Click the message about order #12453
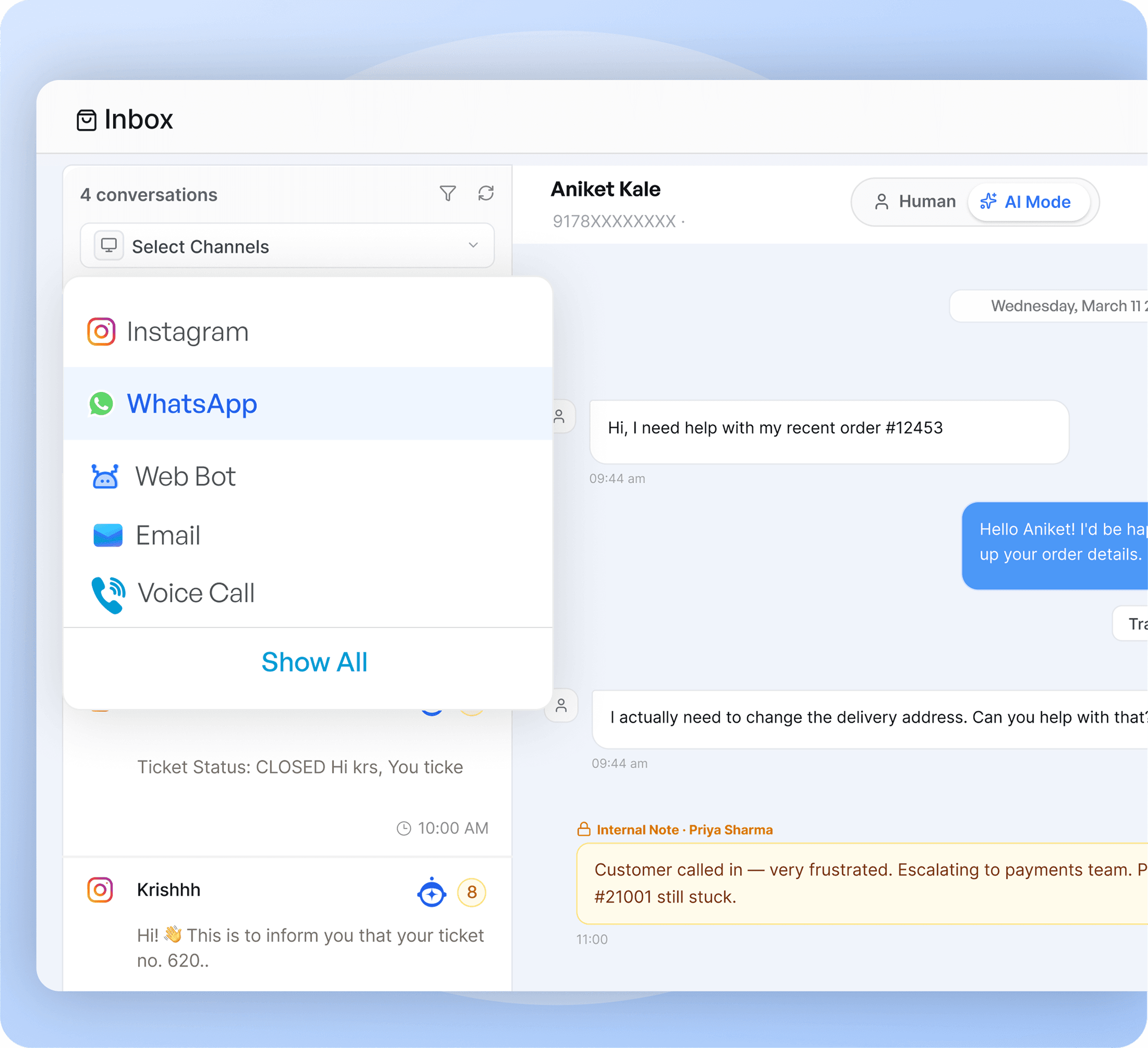Viewport: 1148px width, 1048px height. (829, 432)
